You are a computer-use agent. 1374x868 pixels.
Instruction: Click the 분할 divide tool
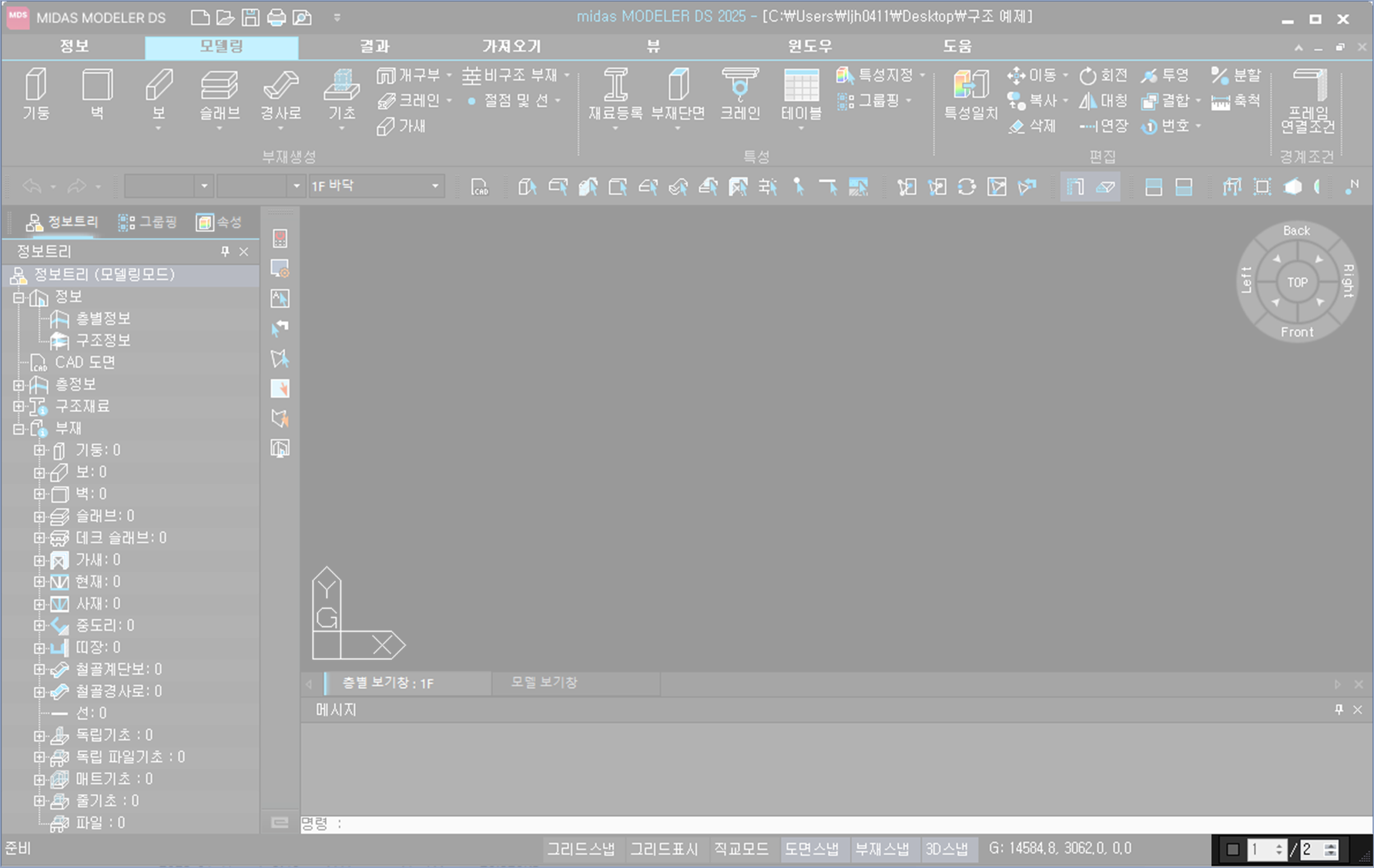click(1236, 75)
